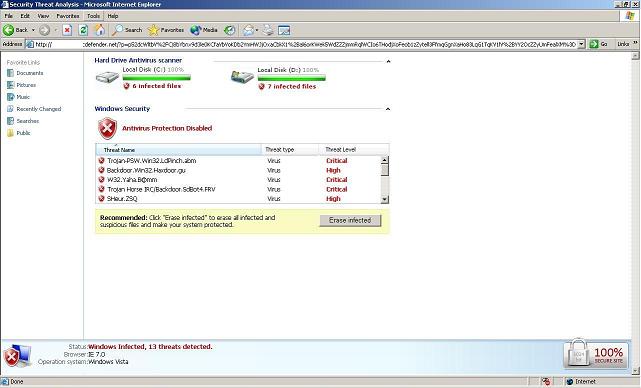Open Recently Changed in Favorite Links
The image size is (641, 388).
pos(34,109)
